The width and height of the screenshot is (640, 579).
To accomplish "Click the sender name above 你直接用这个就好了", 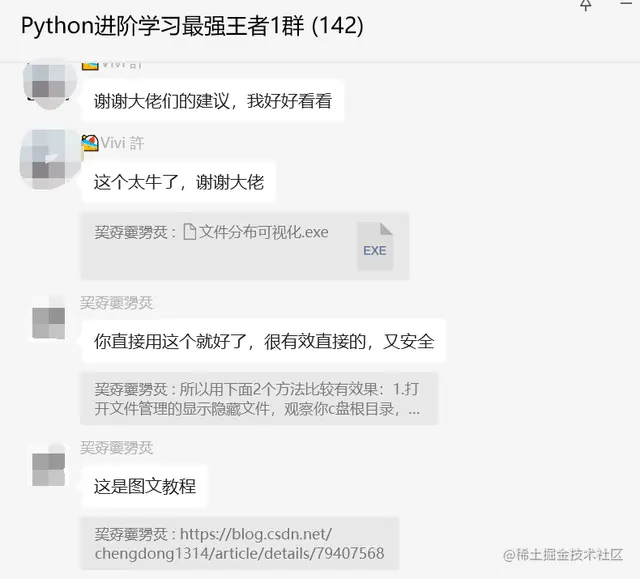I will point(117,303).
